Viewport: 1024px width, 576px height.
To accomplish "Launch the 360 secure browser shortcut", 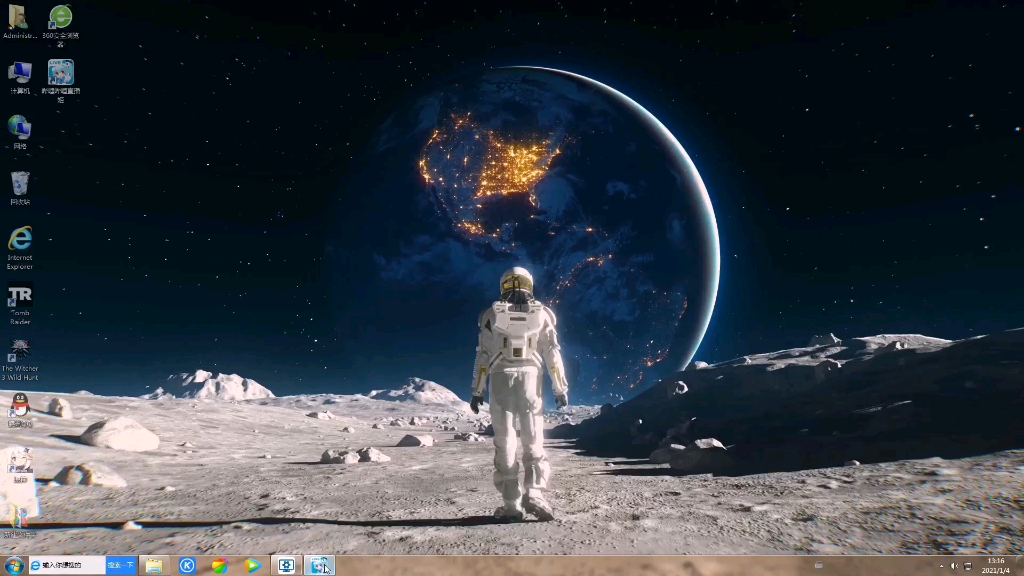I will tap(61, 24).
